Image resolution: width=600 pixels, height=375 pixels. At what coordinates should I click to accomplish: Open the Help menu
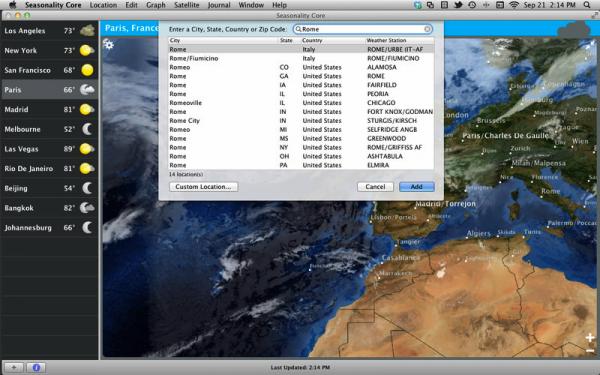(x=279, y=5)
